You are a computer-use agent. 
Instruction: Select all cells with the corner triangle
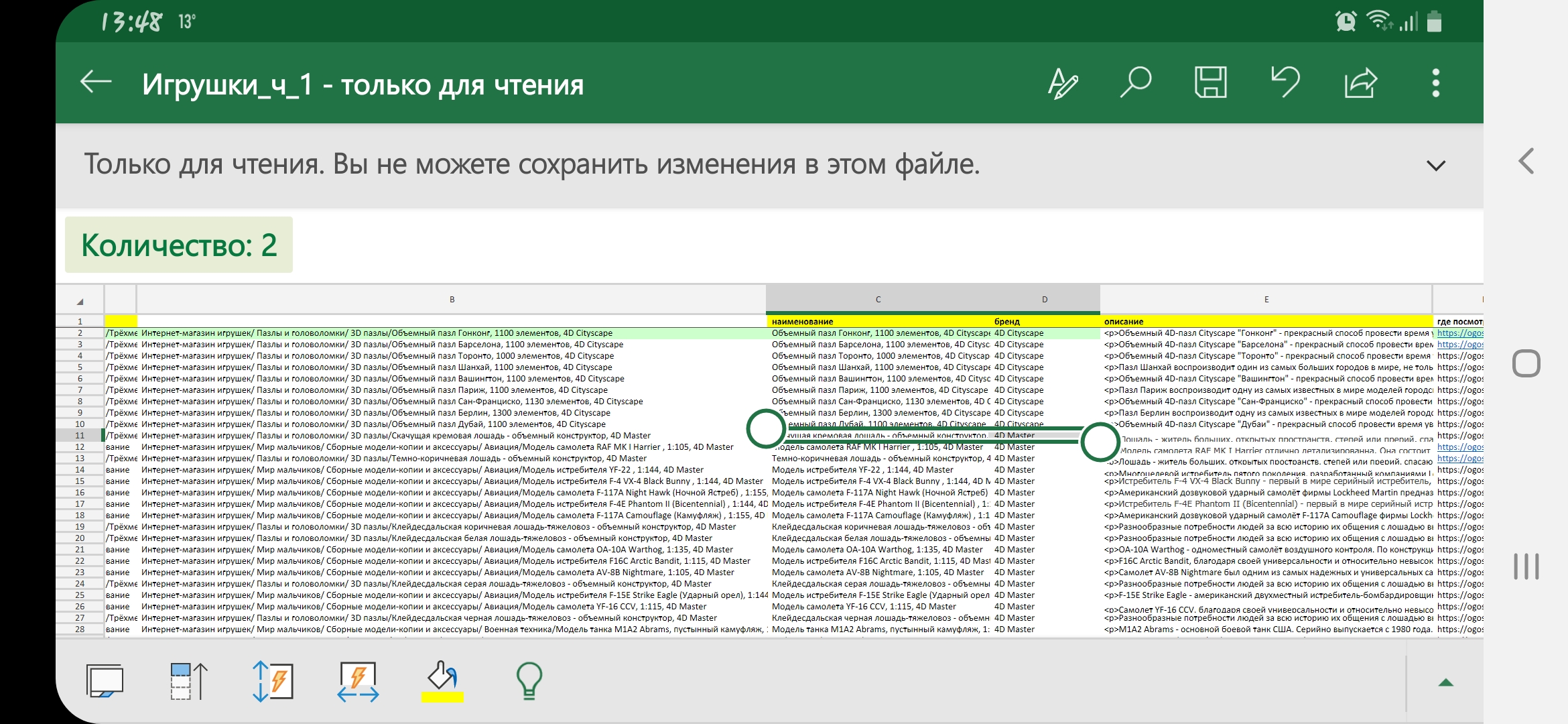[80, 300]
